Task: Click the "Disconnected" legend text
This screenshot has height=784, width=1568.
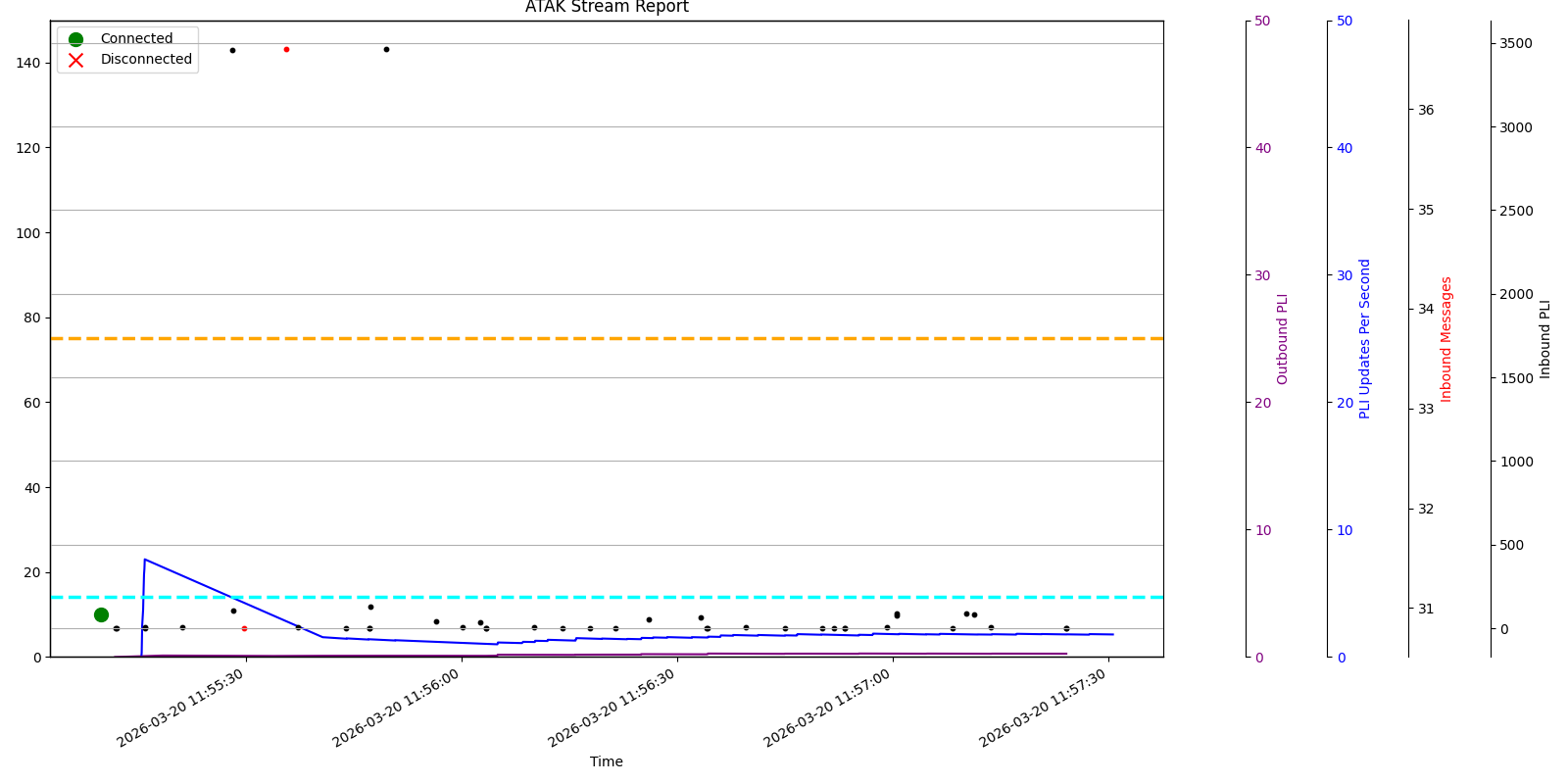Action: (146, 60)
